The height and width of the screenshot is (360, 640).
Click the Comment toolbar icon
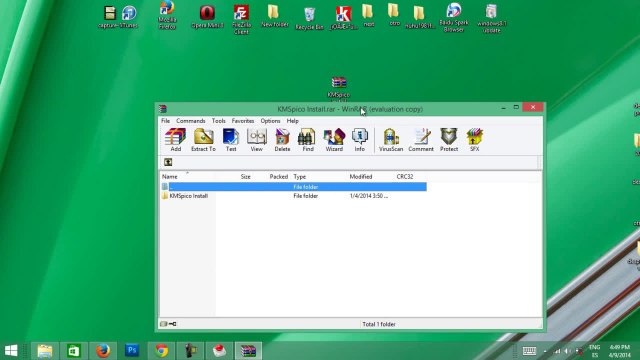[x=421, y=140]
